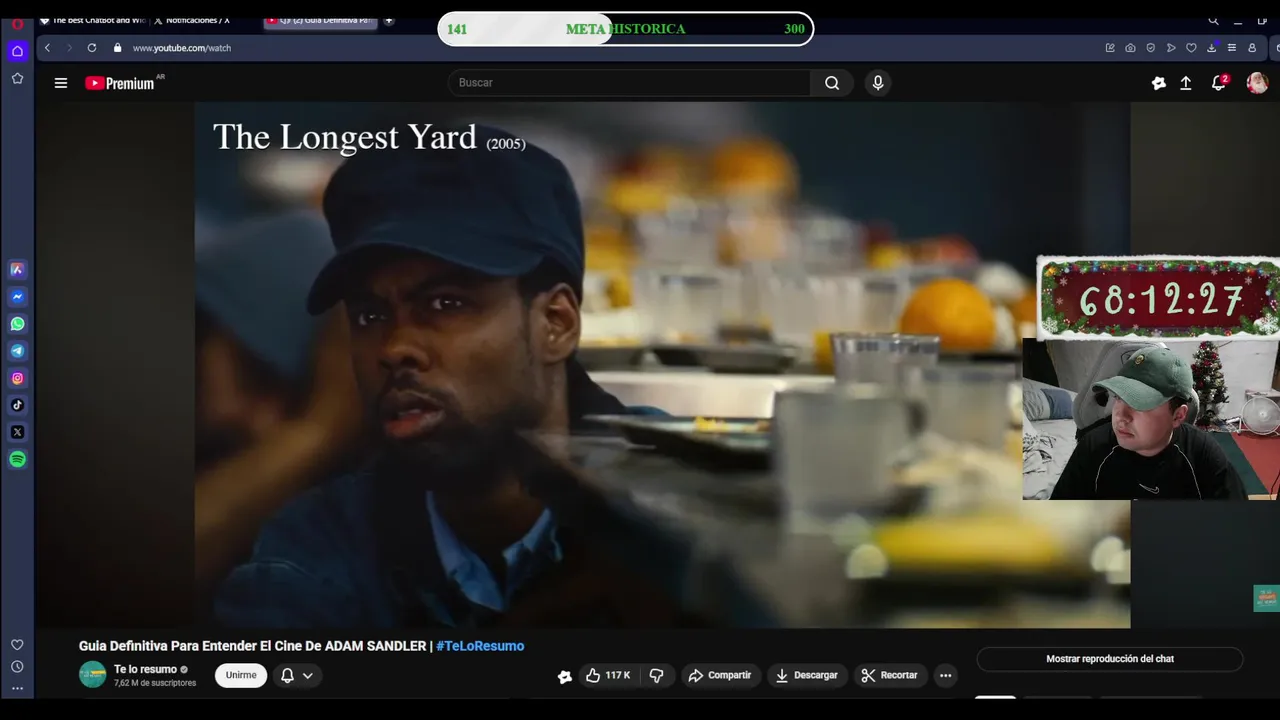Add page to bookmarks heart icon
This screenshot has height=720, width=1280.
pyautogui.click(x=1191, y=48)
